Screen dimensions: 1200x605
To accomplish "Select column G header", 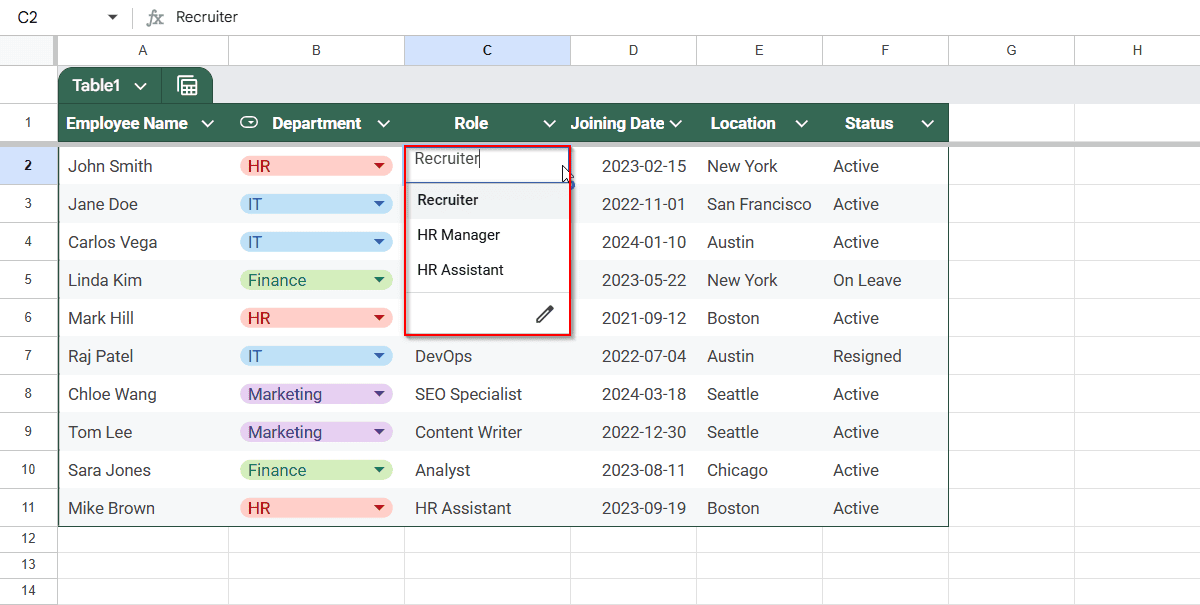I will click(1011, 50).
